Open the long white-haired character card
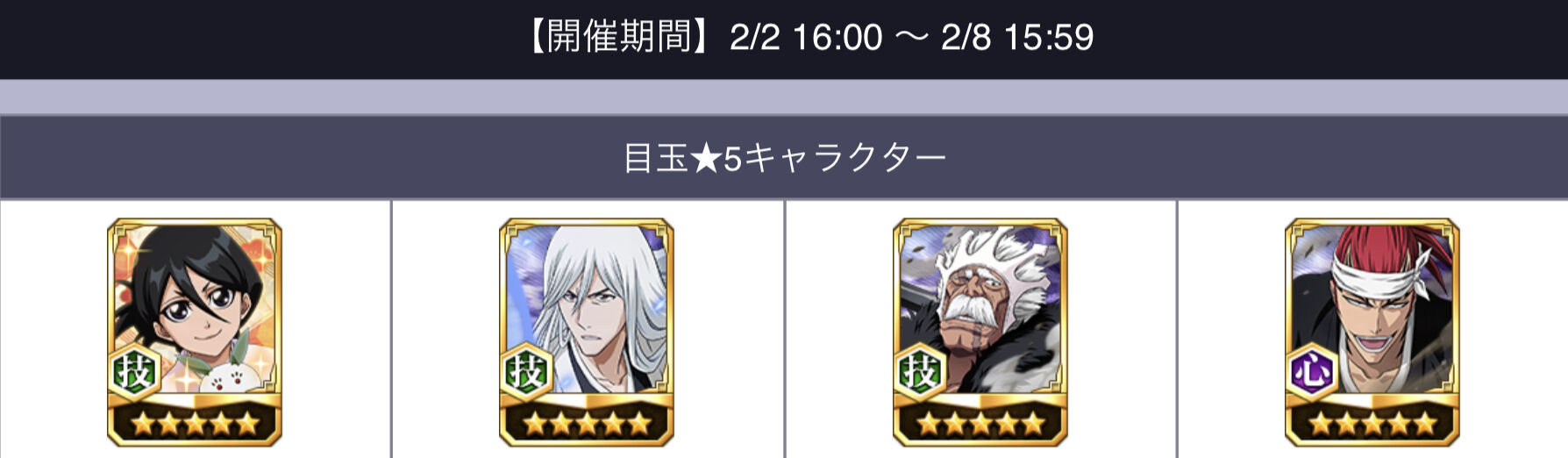Viewport: 1568px width, 458px height. (x=587, y=332)
